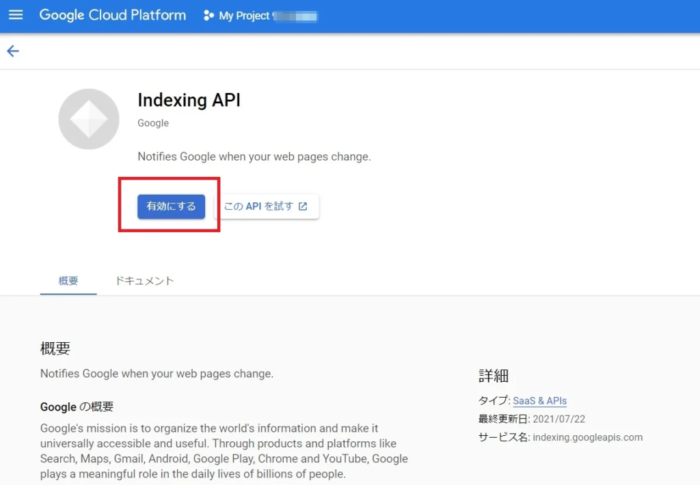700x485 pixels.
Task: Switch to the ドキュメント tab
Action: [x=145, y=280]
